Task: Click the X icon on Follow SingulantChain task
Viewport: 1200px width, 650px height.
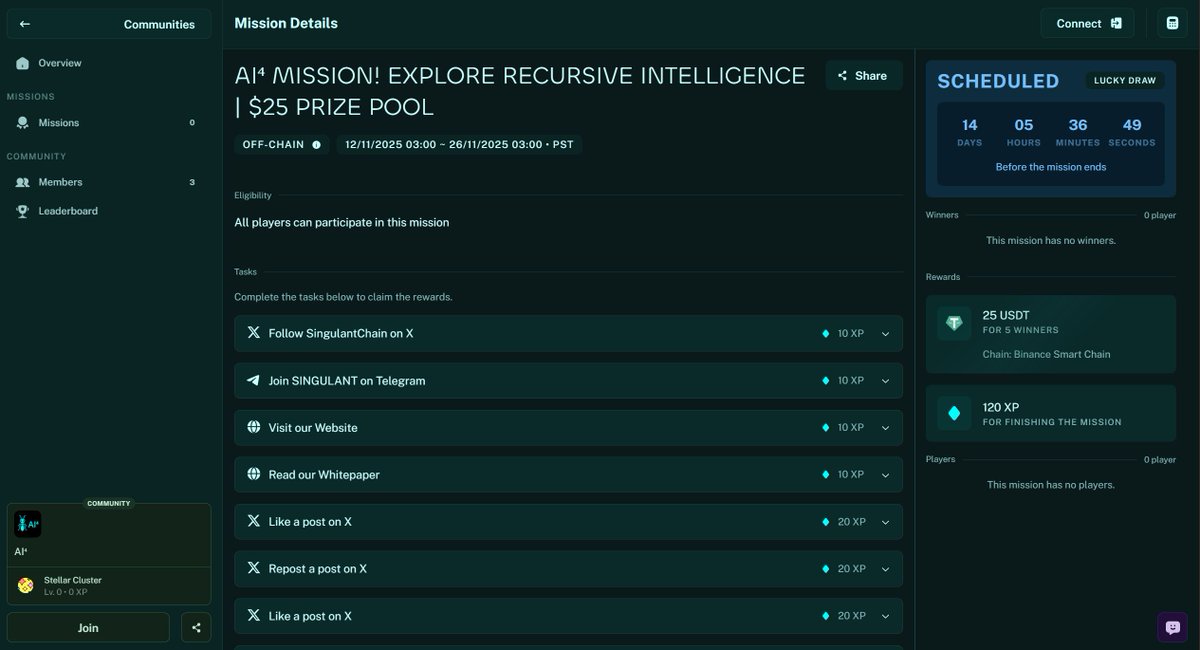Action: tap(254, 333)
